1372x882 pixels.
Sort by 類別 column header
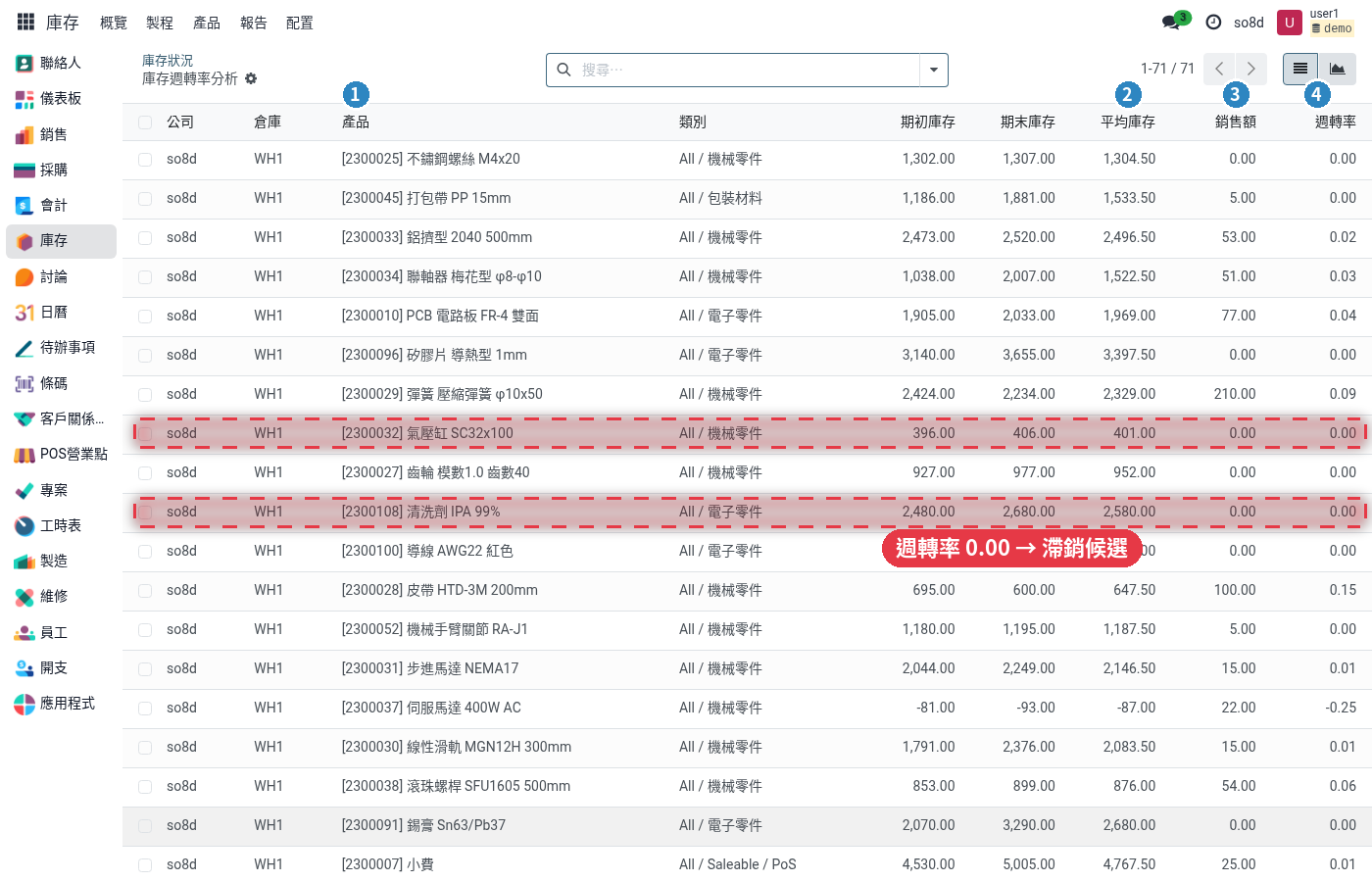pyautogui.click(x=693, y=122)
